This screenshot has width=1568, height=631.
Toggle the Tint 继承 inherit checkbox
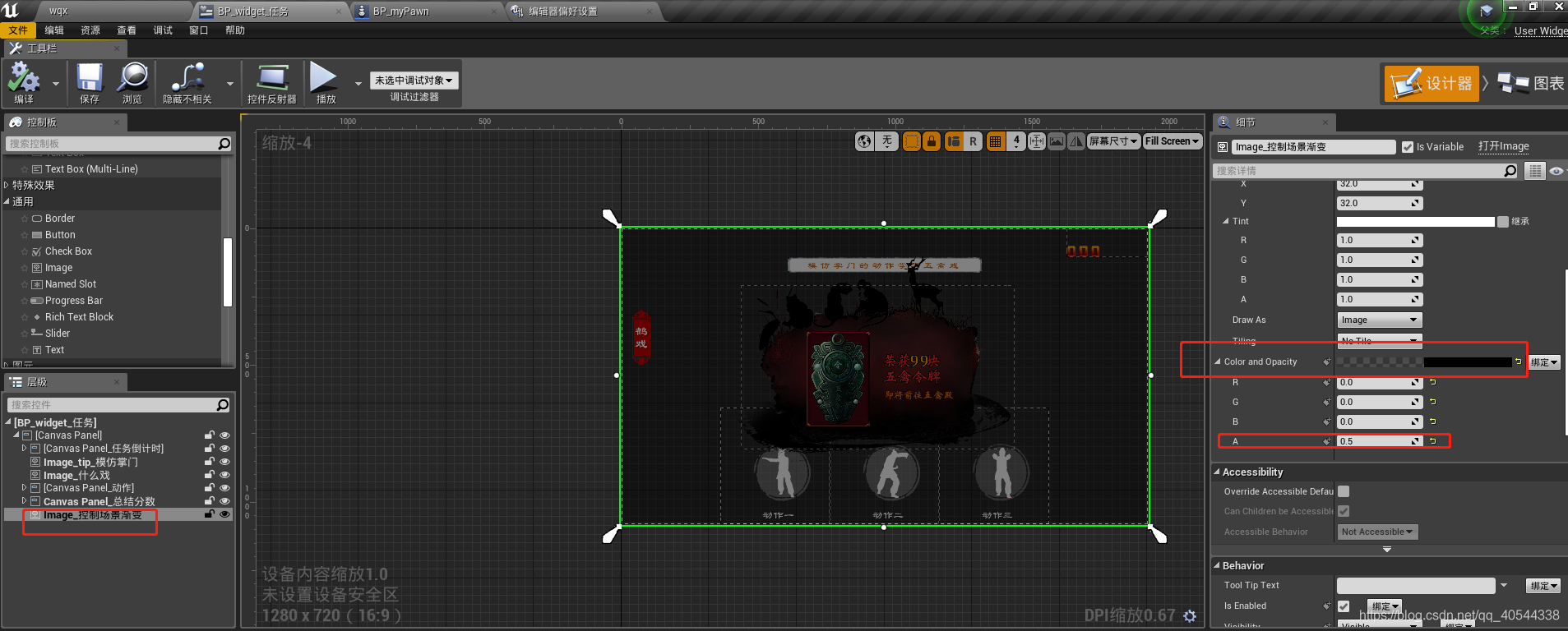[1503, 222]
